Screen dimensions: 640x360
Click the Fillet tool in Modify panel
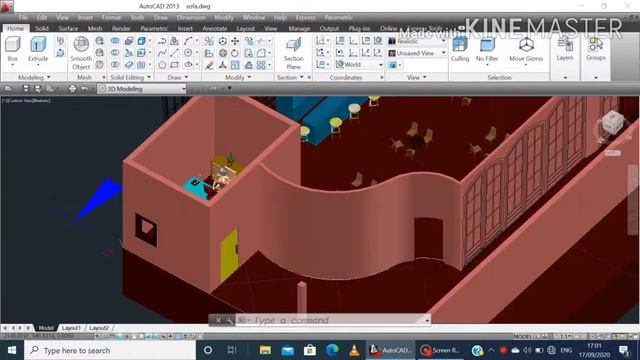[x=261, y=53]
